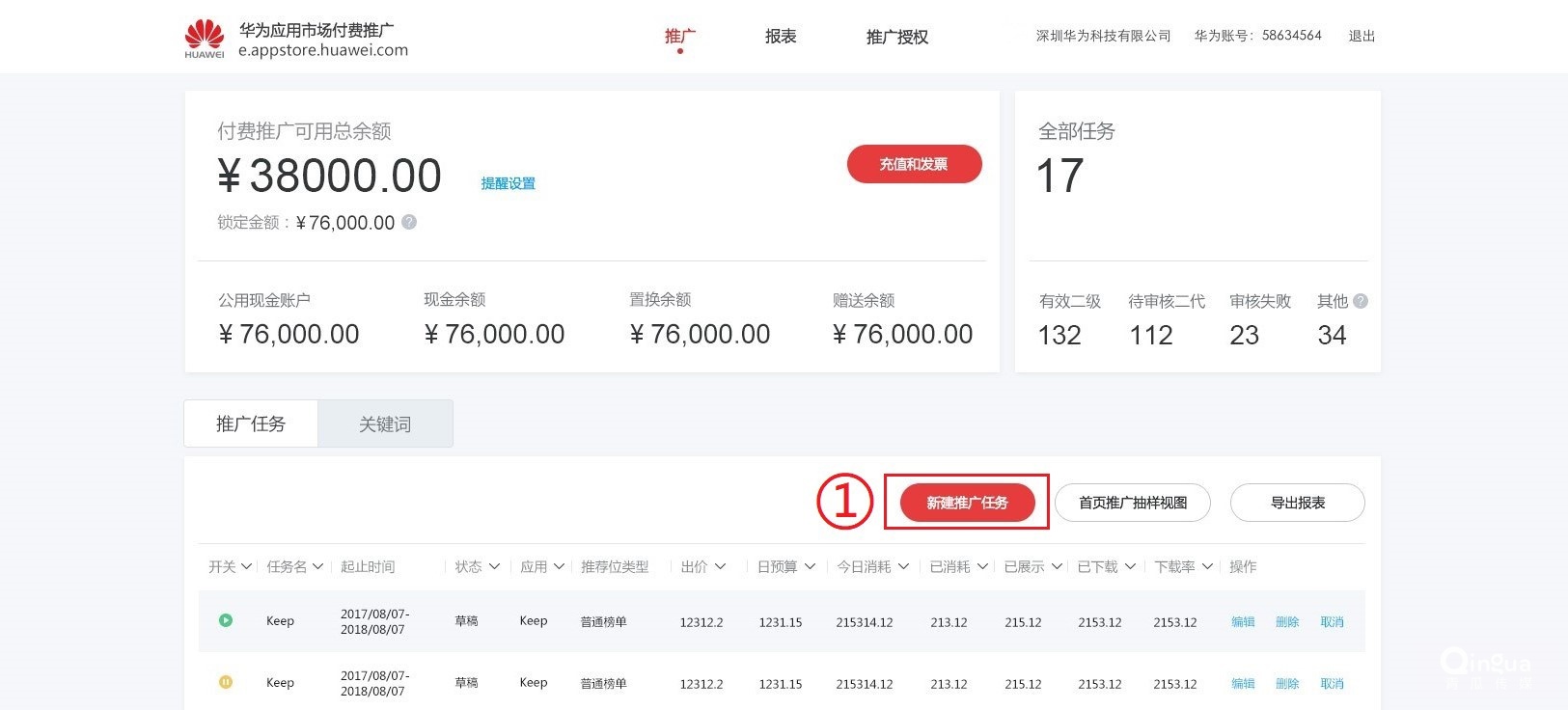Image resolution: width=1568 pixels, height=710 pixels.
Task: Open the 已下载 column dropdown
Action: [x=1130, y=567]
